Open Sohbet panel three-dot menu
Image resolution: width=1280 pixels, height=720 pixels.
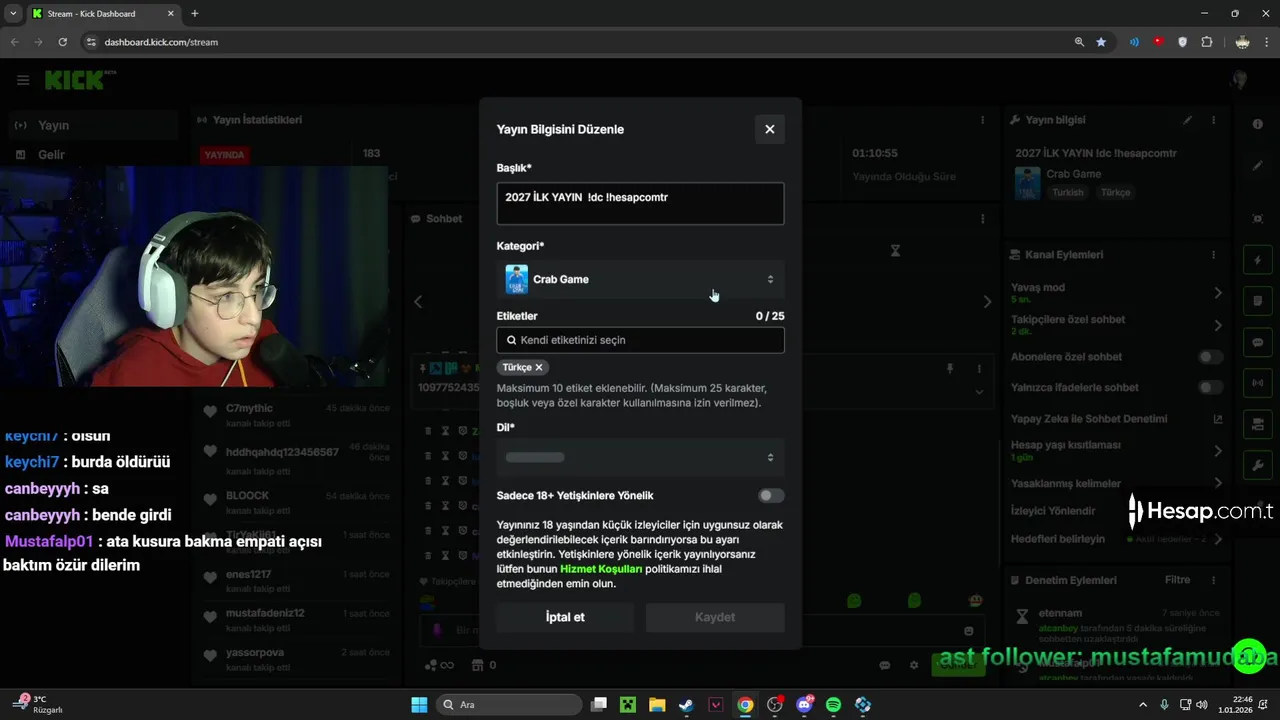[983, 219]
